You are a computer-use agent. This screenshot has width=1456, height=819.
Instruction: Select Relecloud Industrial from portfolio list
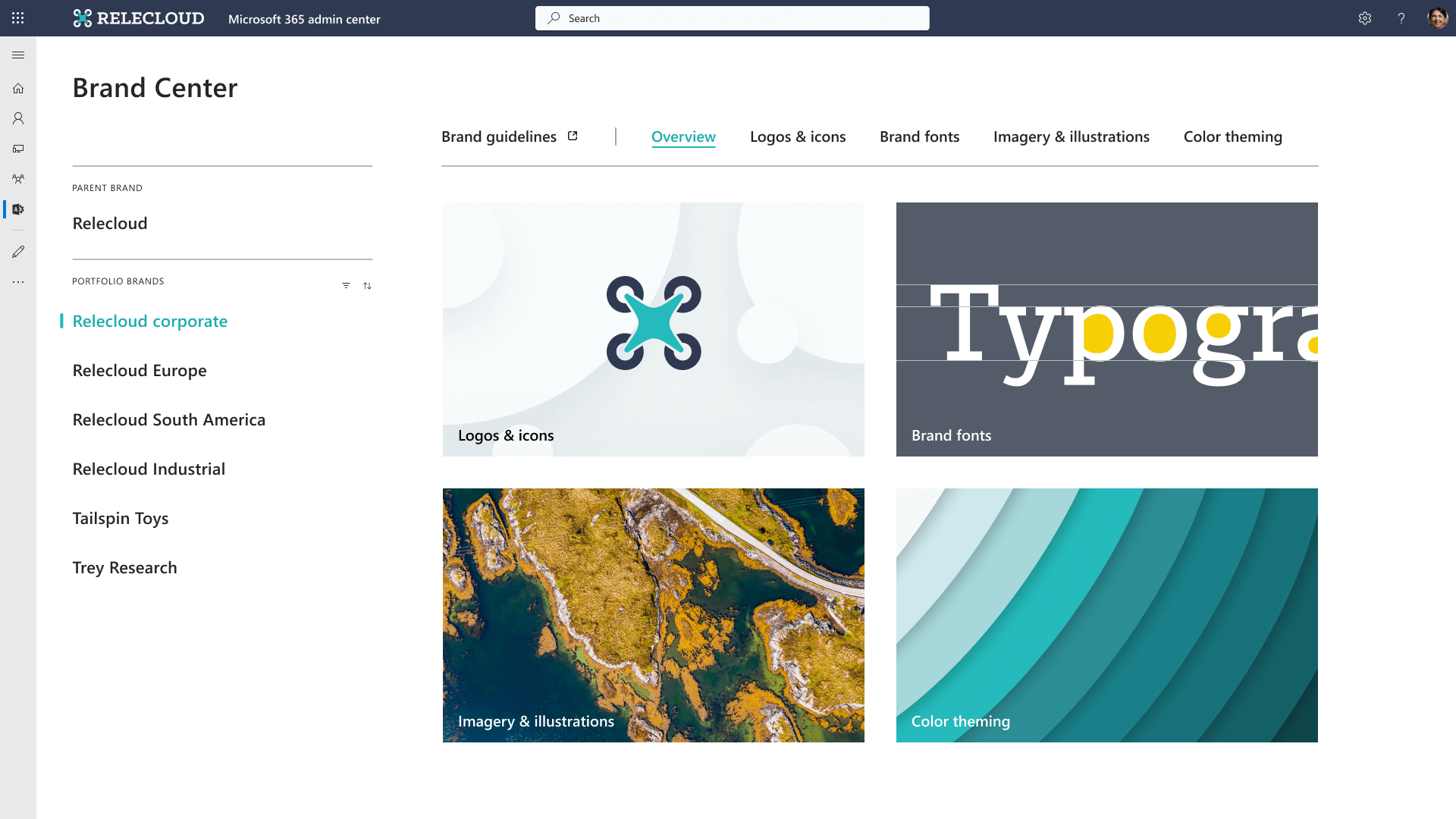click(x=148, y=468)
